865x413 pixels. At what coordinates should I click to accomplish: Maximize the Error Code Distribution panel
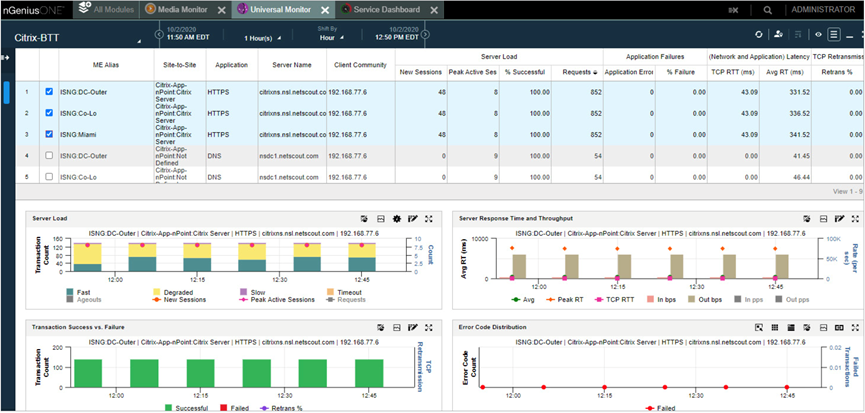[x=855, y=327]
